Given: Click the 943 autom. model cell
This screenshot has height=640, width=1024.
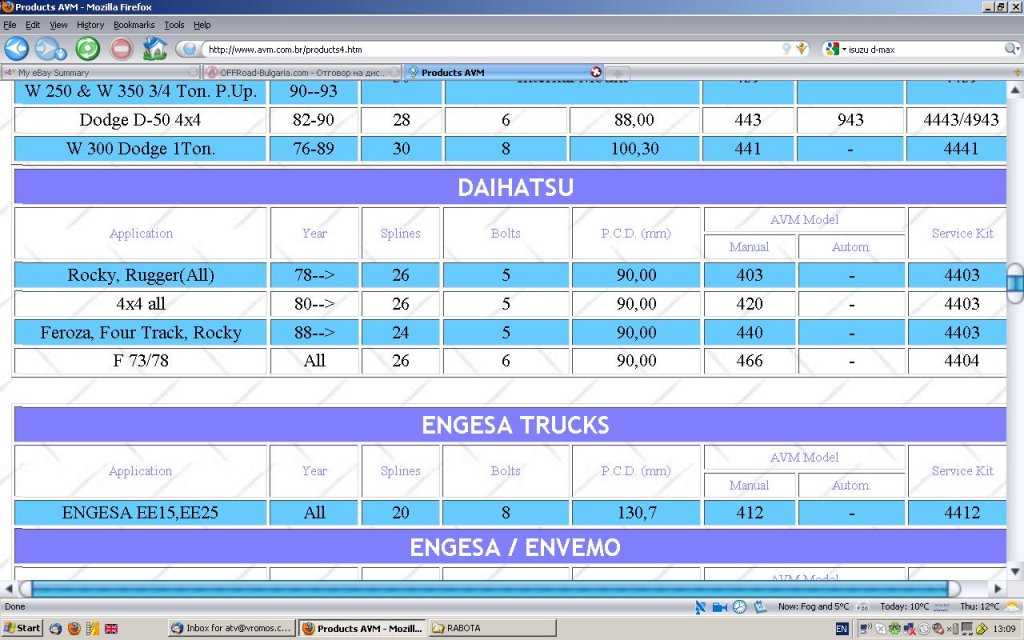Looking at the screenshot, I should point(850,120).
